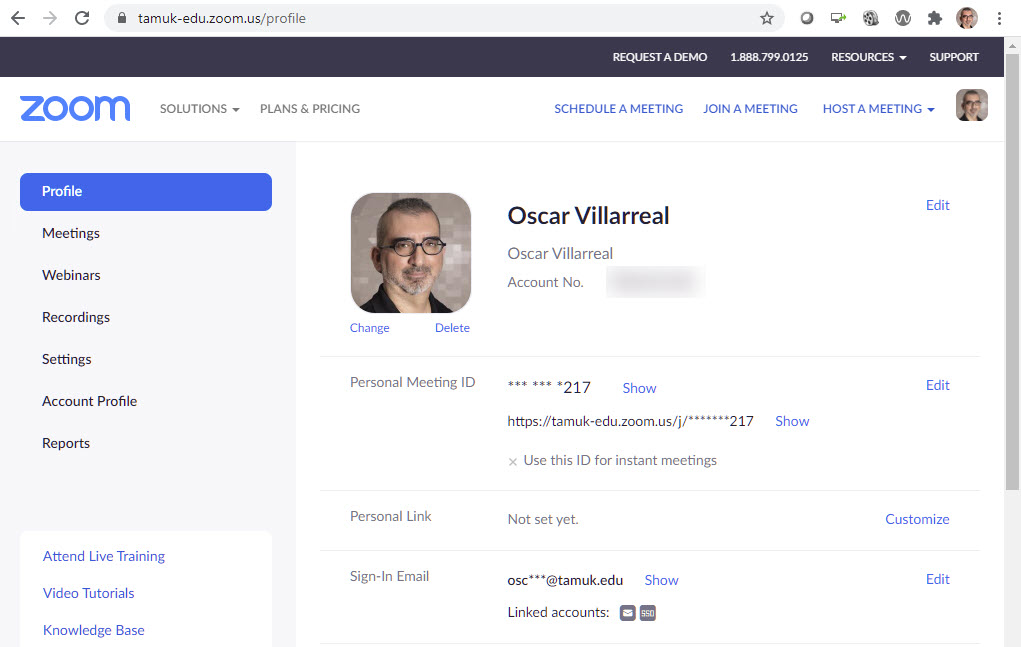The image size is (1021, 647).
Task: Click the SSO linked account icon
Action: tap(648, 613)
